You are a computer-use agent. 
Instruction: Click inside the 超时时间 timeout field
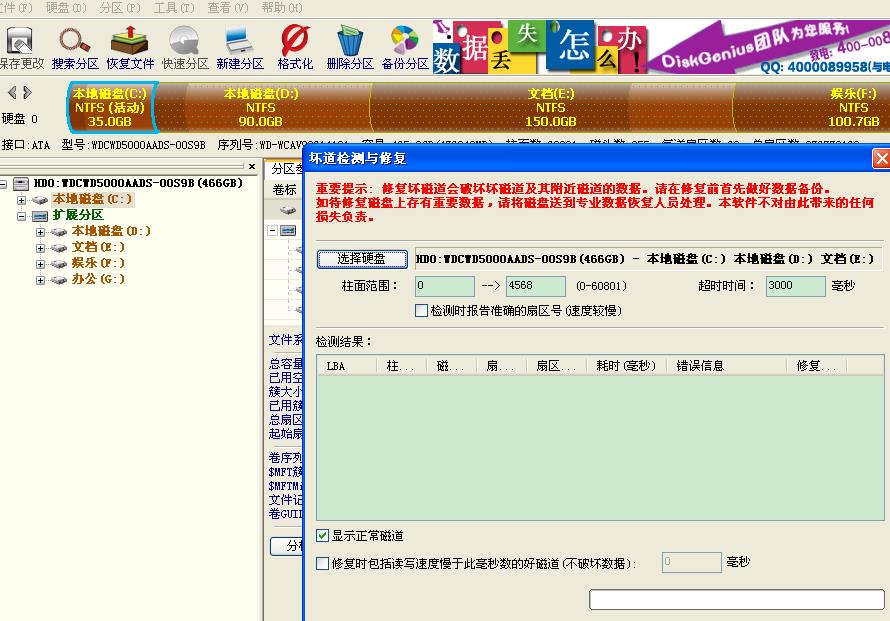(795, 286)
